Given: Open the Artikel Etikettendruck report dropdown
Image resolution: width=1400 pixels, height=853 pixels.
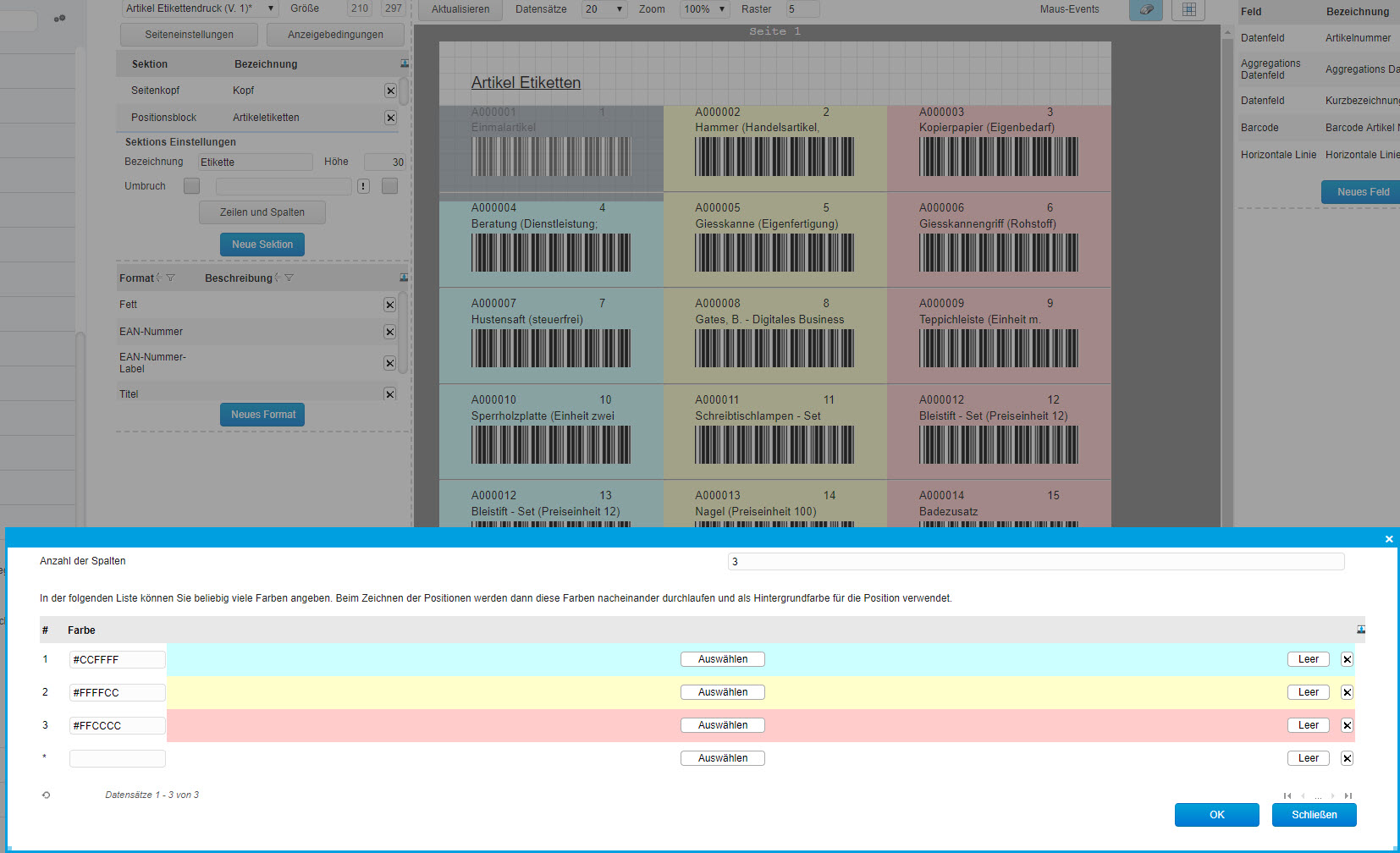Looking at the screenshot, I should pyautogui.click(x=201, y=8).
